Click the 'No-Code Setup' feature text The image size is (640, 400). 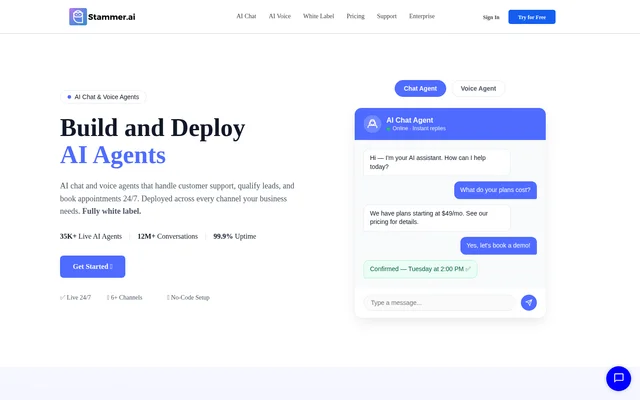188,298
